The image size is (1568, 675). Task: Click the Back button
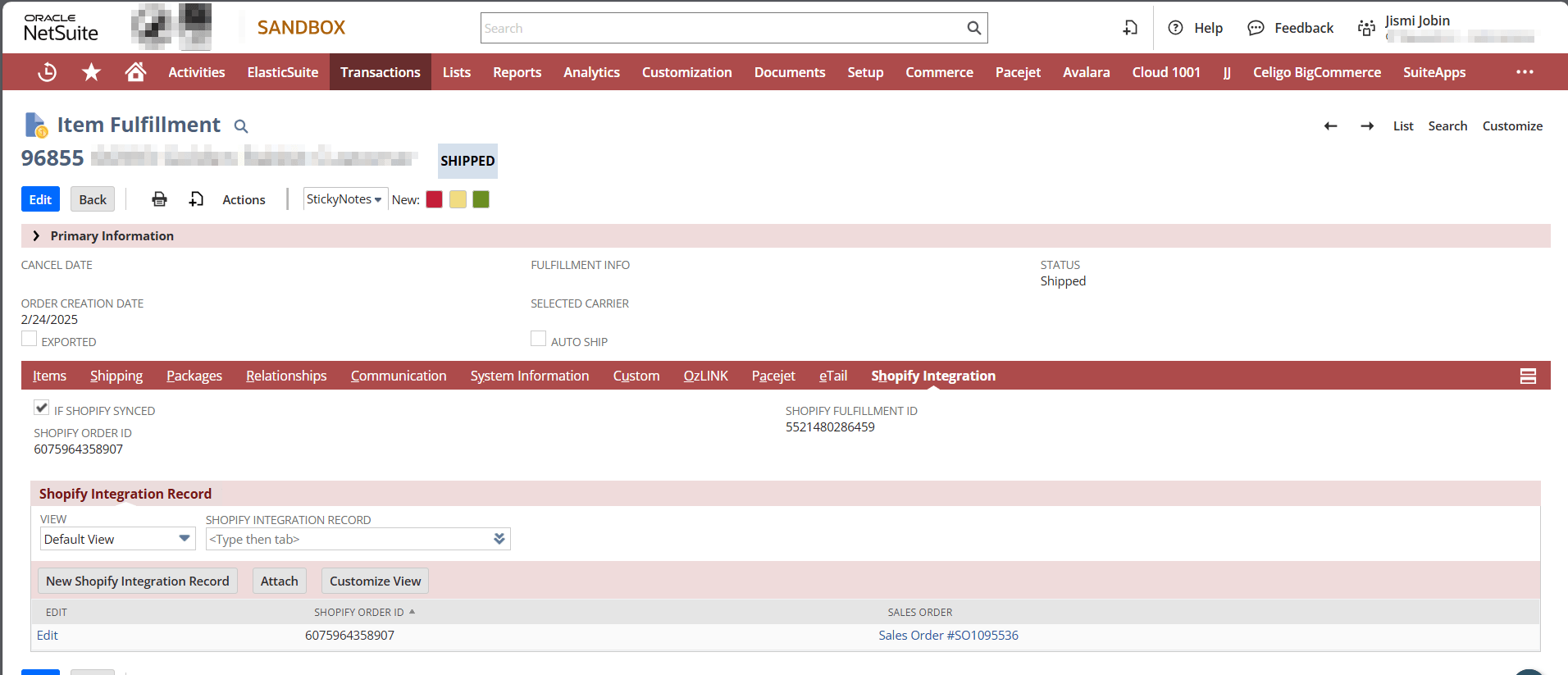pos(93,199)
